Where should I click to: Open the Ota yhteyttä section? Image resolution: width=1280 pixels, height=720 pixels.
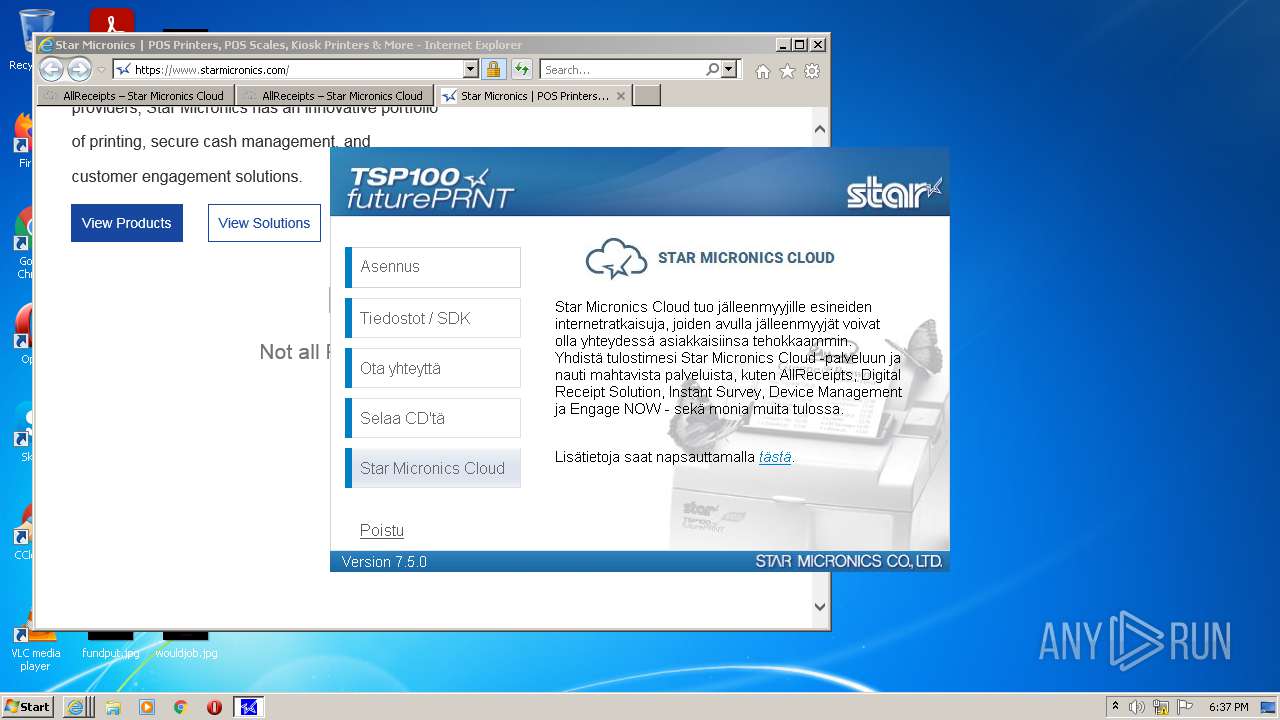click(x=433, y=368)
